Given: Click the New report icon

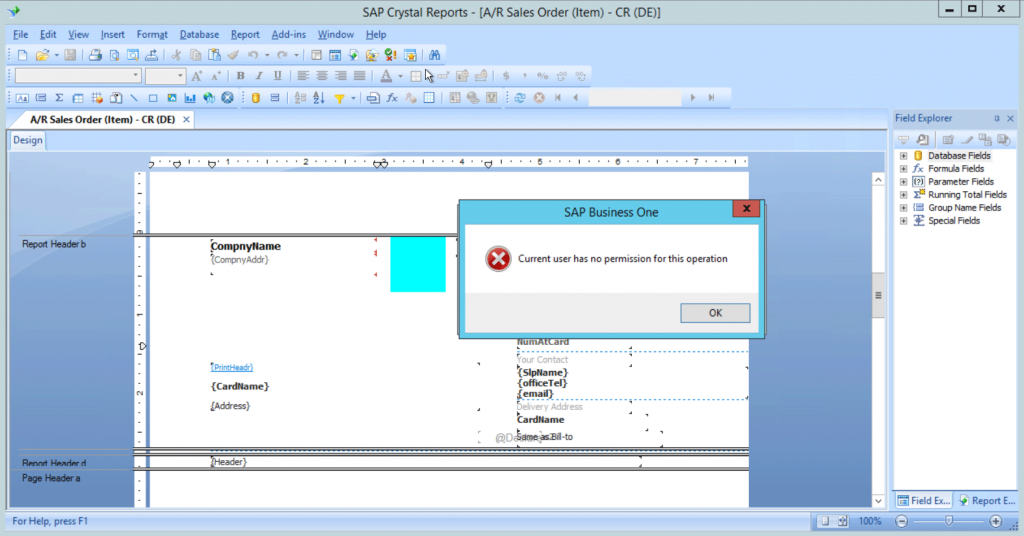Looking at the screenshot, I should [x=23, y=55].
